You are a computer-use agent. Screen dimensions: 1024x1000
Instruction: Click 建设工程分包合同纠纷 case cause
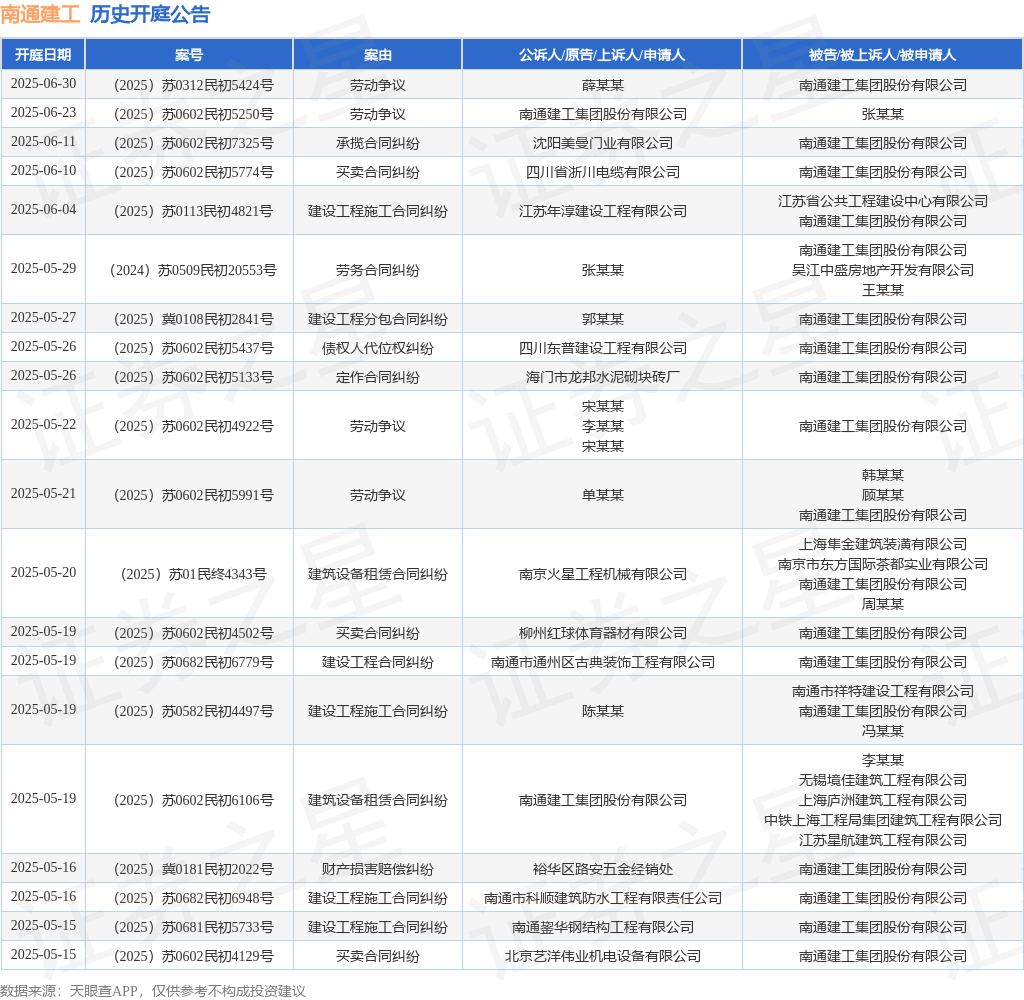coord(377,319)
